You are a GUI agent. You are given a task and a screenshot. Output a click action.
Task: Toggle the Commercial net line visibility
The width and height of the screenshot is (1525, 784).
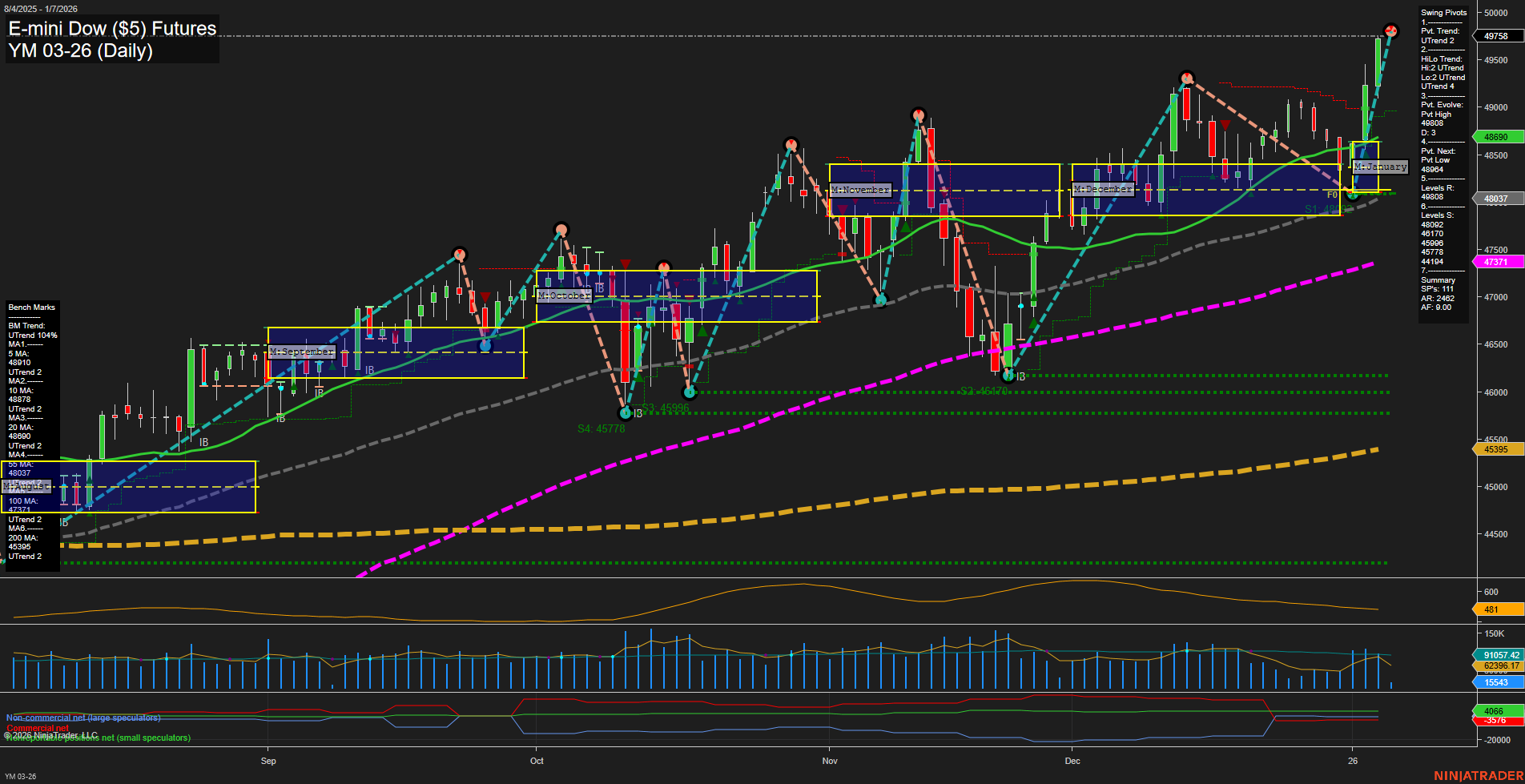coord(38,730)
